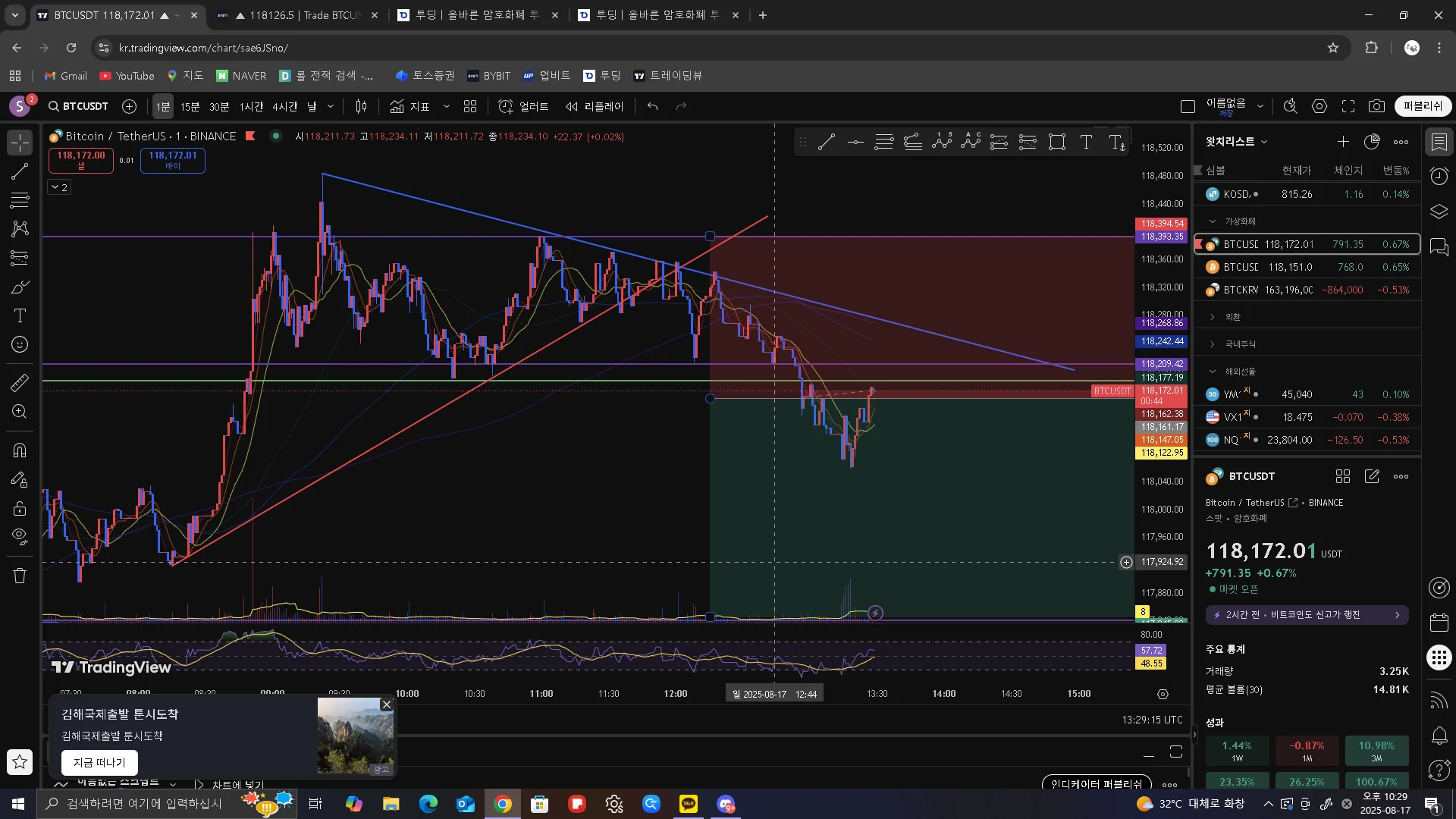Switch to the 118126.5 Trade BTCUSDT browser tab

297,15
